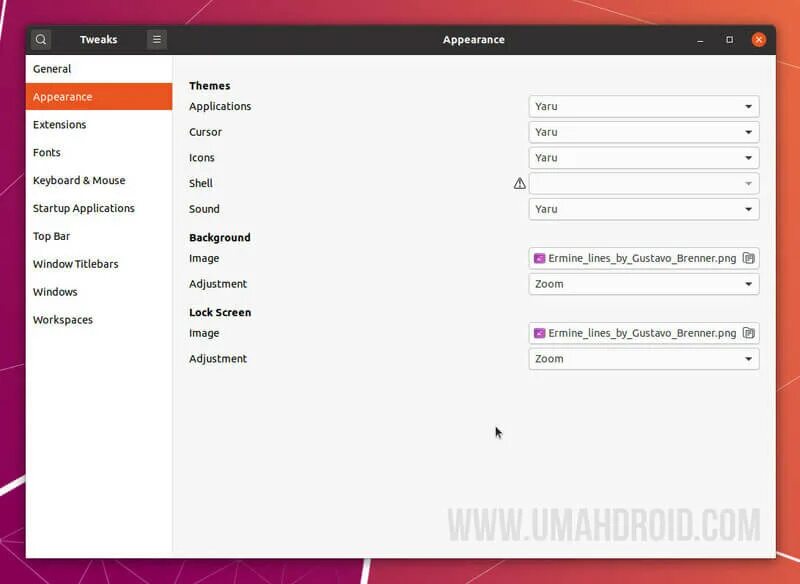Click the Tweaks title in header bar

[x=98, y=40]
